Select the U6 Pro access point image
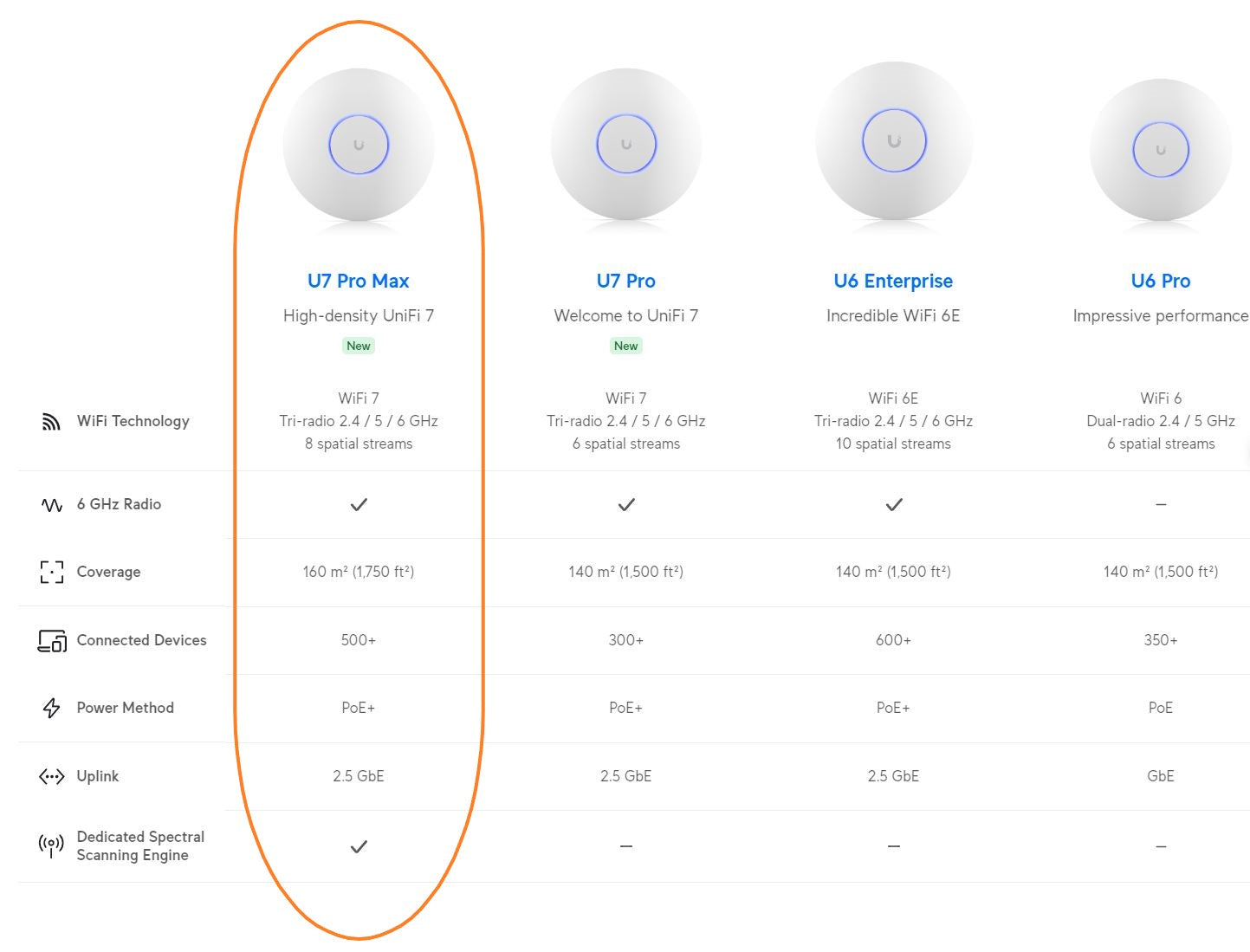 coord(1161,151)
